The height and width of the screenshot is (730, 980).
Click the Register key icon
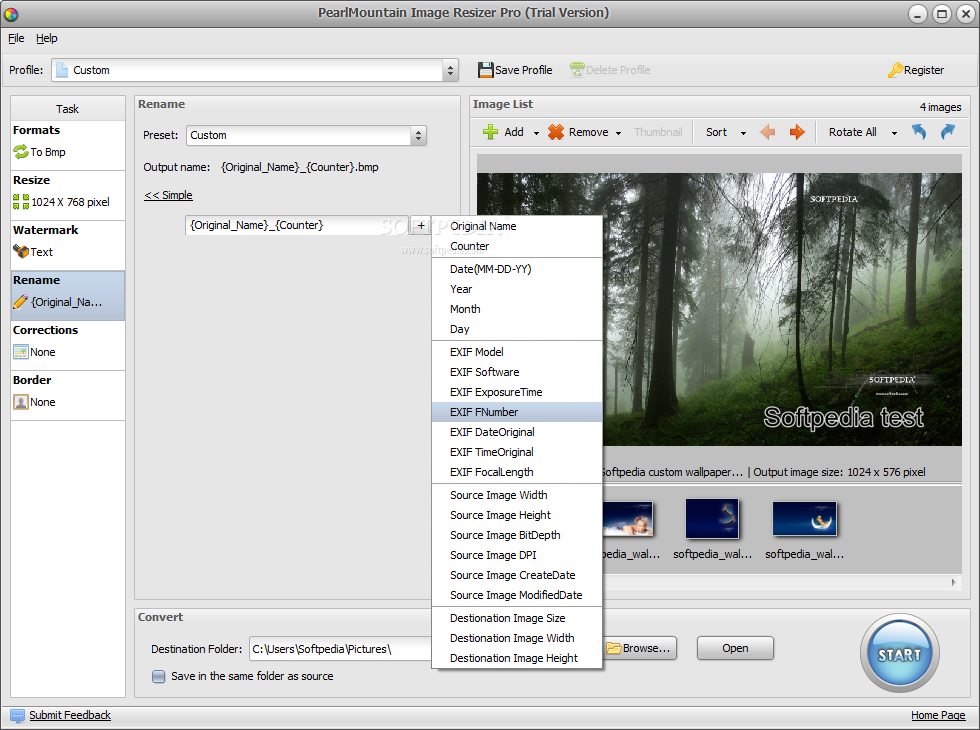click(x=895, y=70)
